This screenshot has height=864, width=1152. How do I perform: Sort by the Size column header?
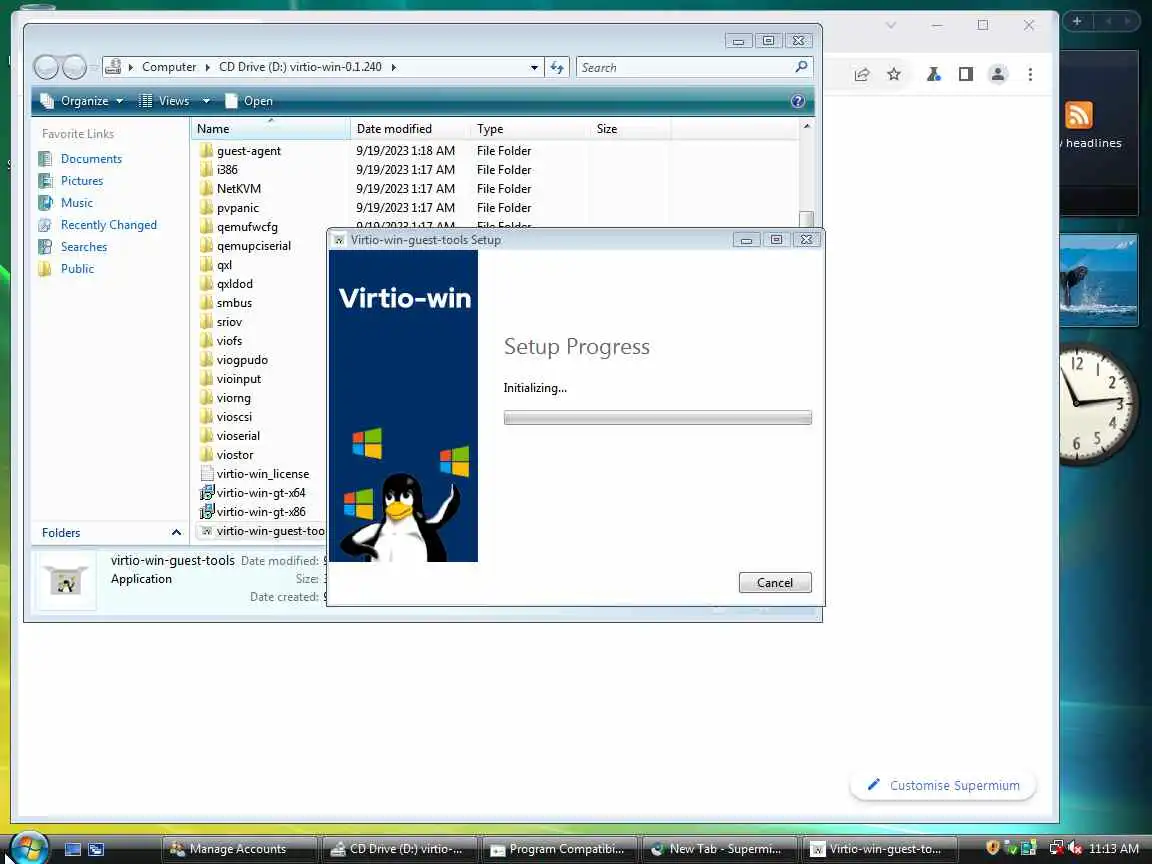[630, 129]
